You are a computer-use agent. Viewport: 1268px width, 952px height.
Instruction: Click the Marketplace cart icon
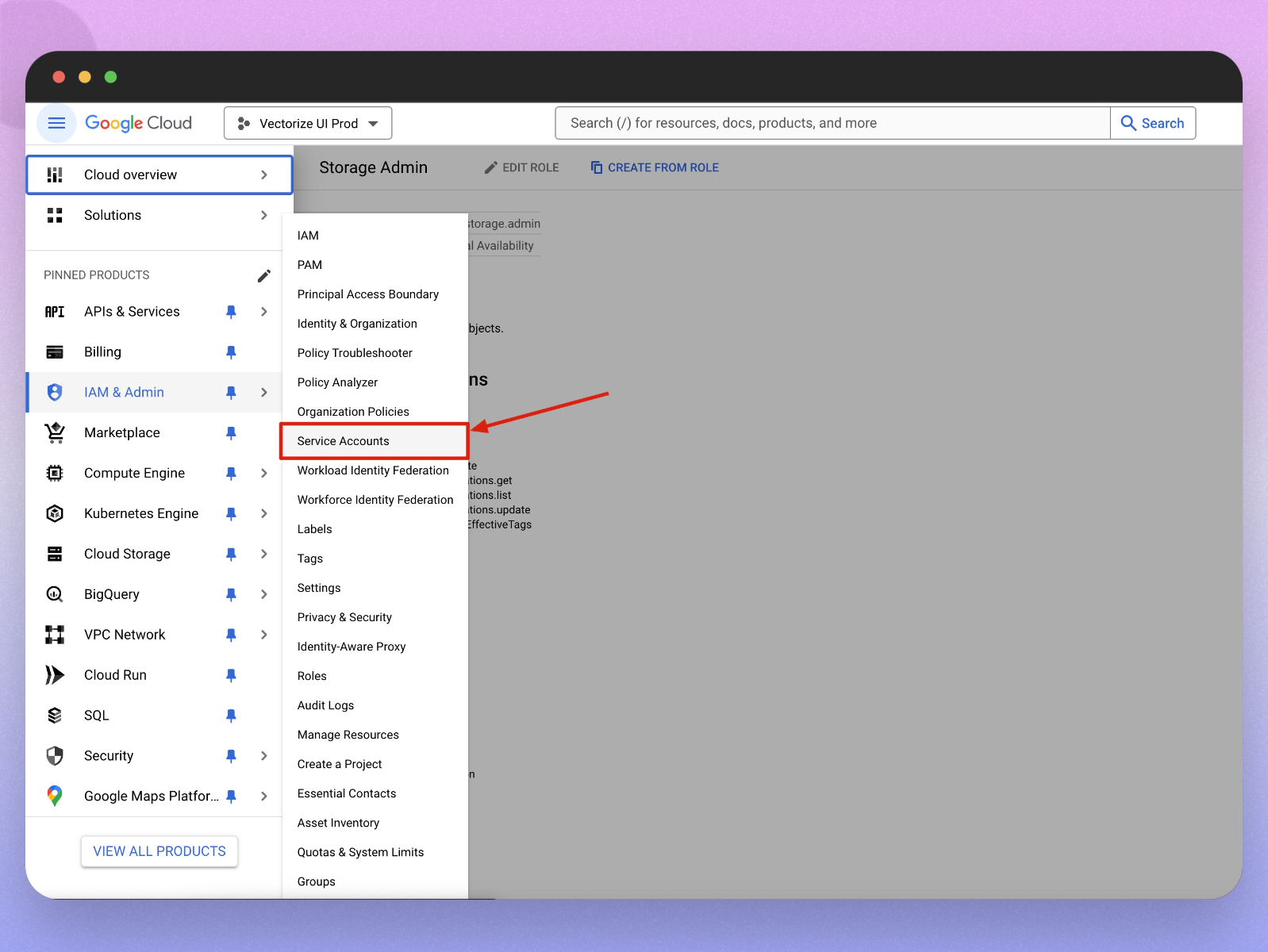[55, 432]
